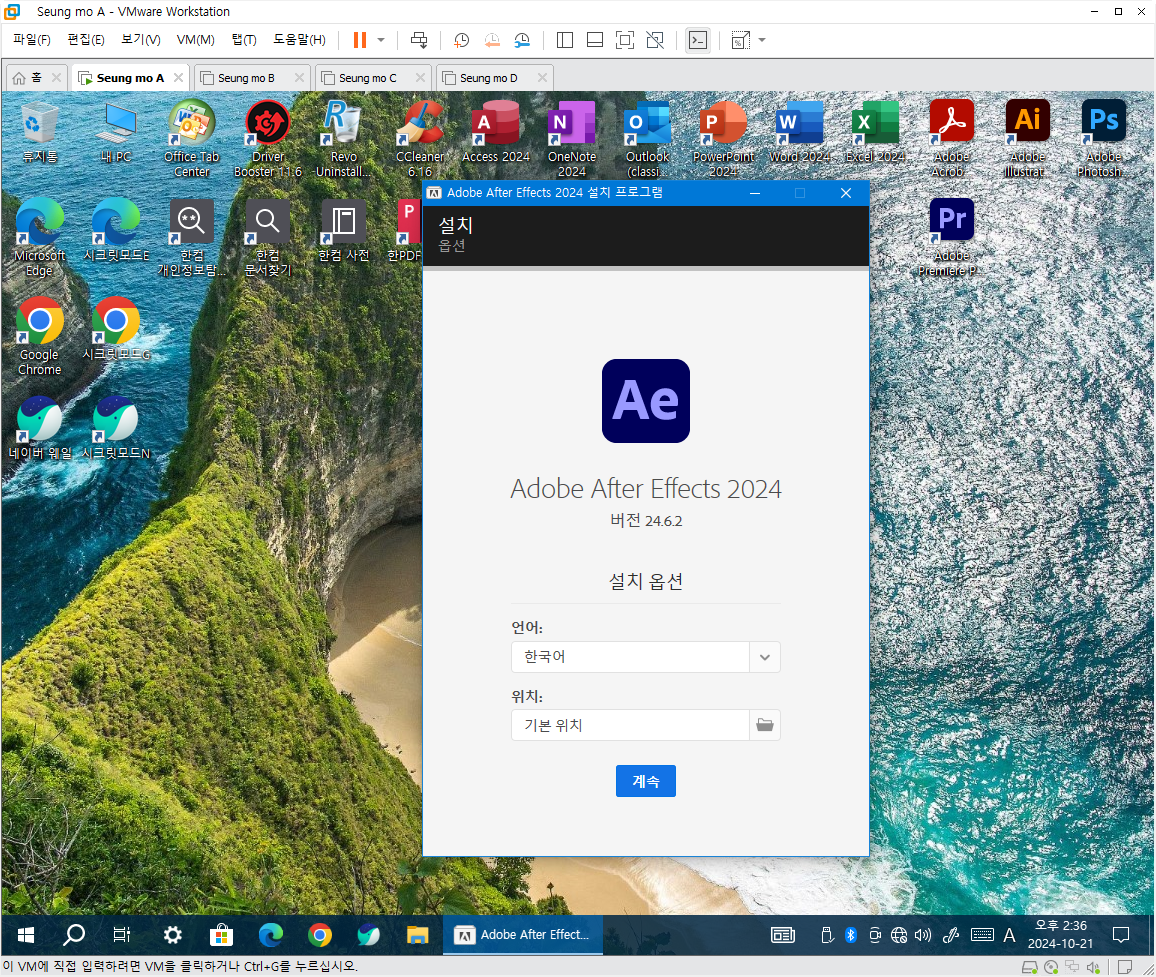The image size is (1156, 977).
Task: Click the Adobe After Effect... taskbar button
Action: click(x=523, y=935)
